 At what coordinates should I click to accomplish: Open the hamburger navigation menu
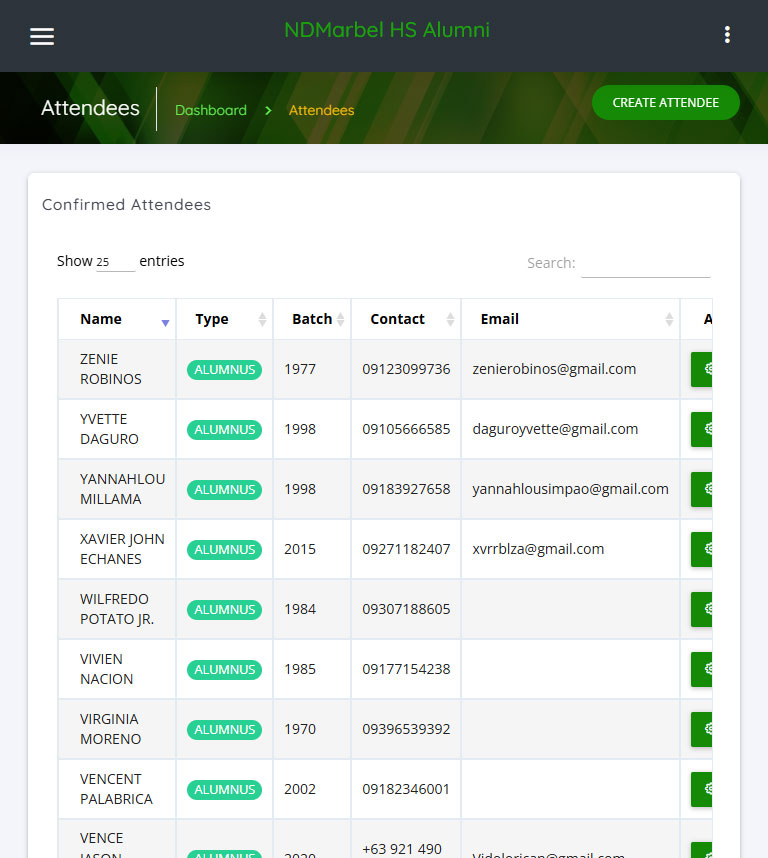click(42, 36)
